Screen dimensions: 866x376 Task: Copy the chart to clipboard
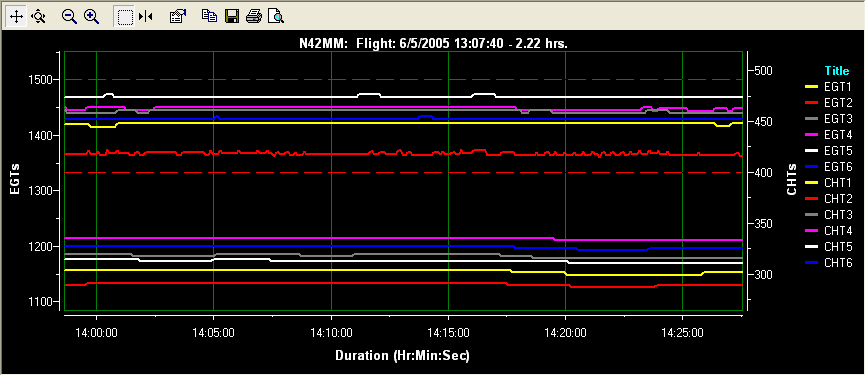coord(209,17)
